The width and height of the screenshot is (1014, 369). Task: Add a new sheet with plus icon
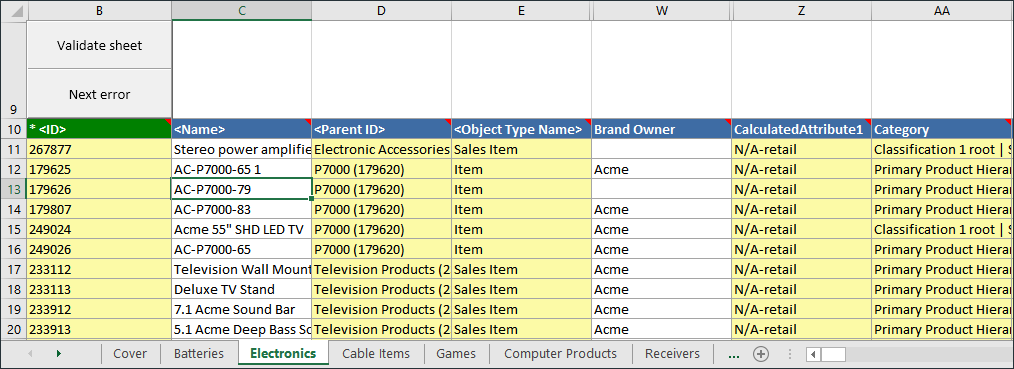point(761,353)
